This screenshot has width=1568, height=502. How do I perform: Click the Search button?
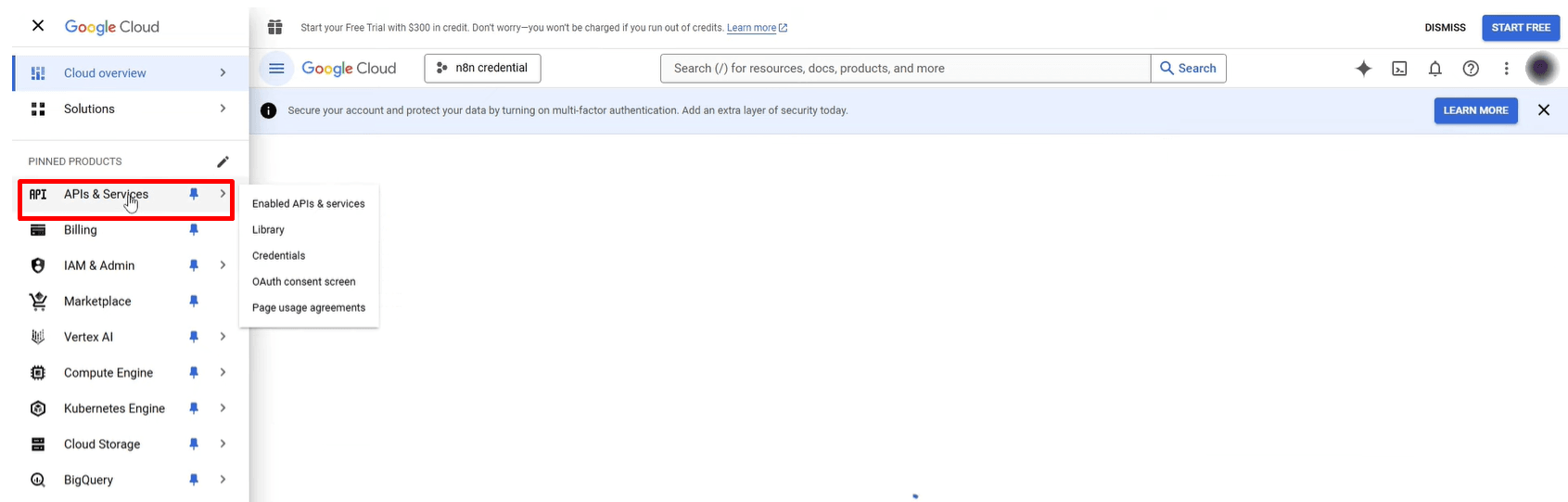coord(1188,69)
